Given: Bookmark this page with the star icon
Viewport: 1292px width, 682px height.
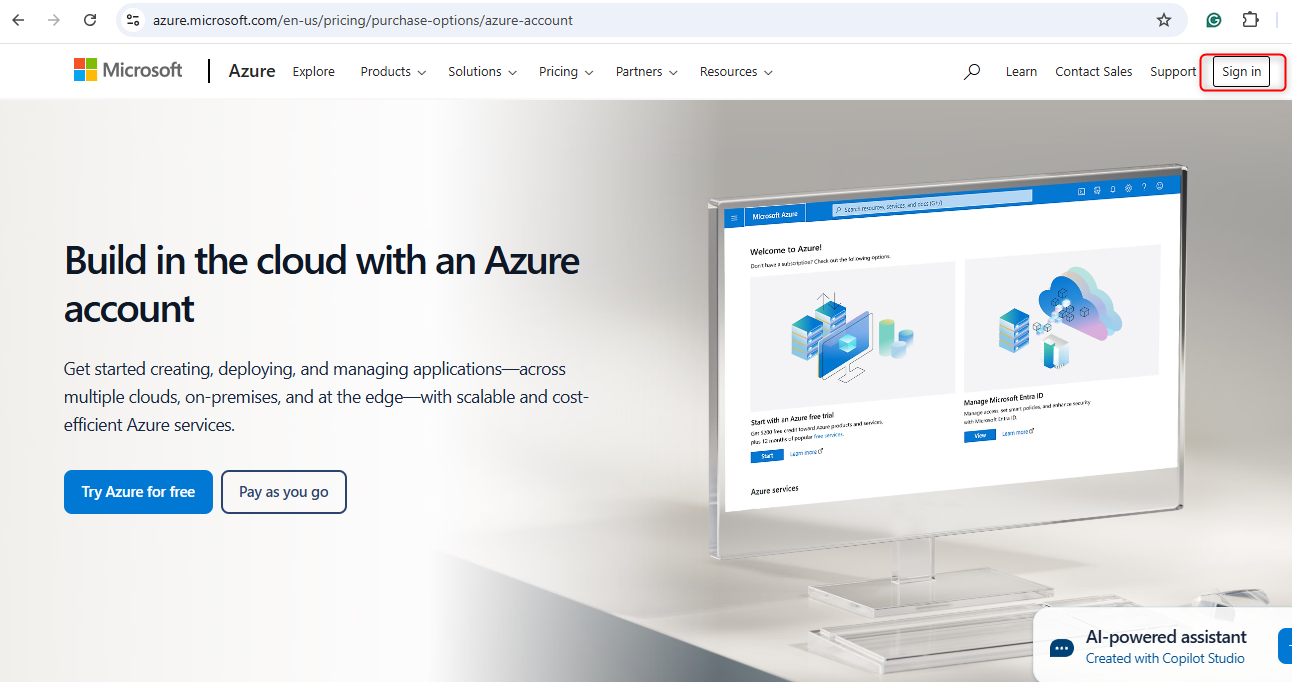Looking at the screenshot, I should click(1164, 20).
